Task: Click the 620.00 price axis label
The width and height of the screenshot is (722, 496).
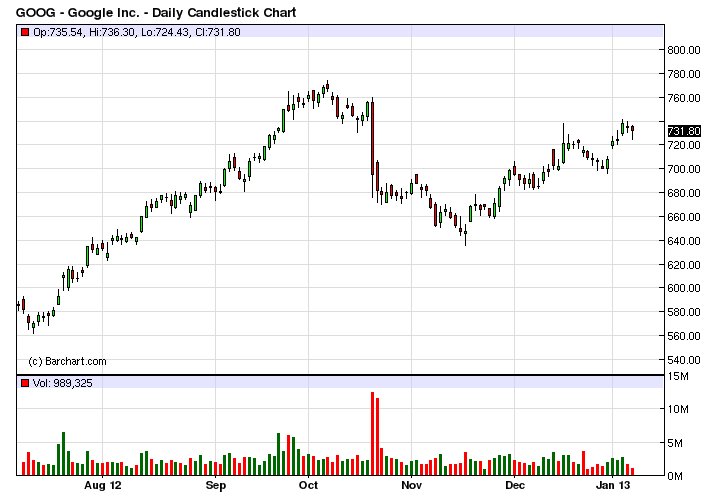Action: pos(684,265)
